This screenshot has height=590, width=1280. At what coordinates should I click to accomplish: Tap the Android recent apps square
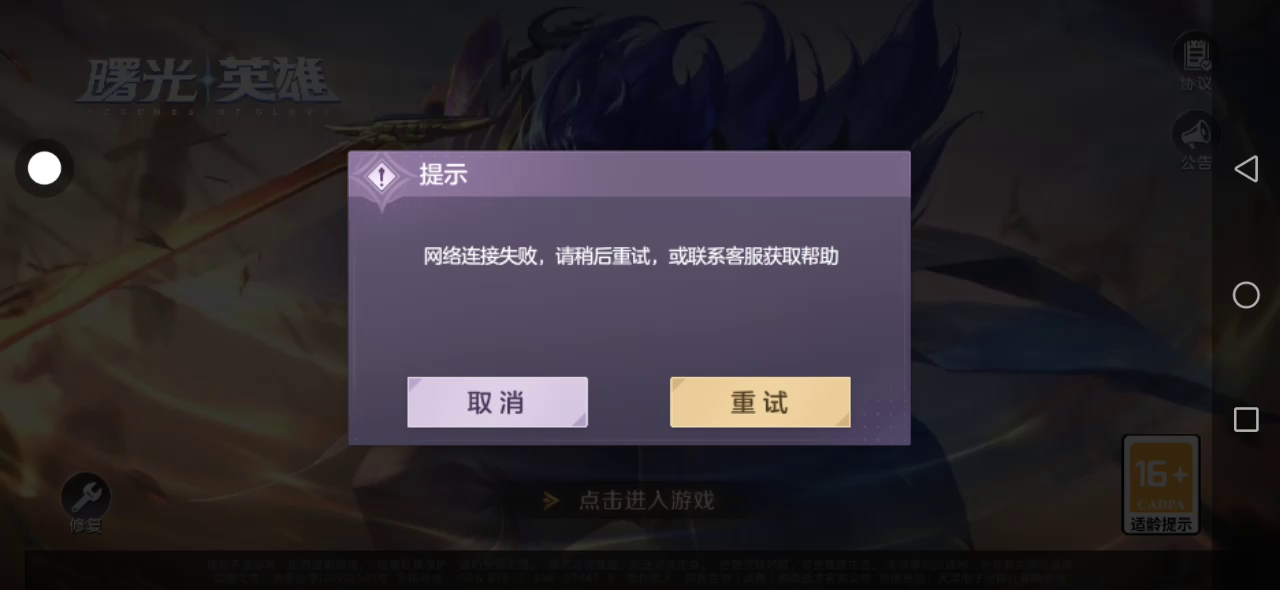tap(1246, 419)
